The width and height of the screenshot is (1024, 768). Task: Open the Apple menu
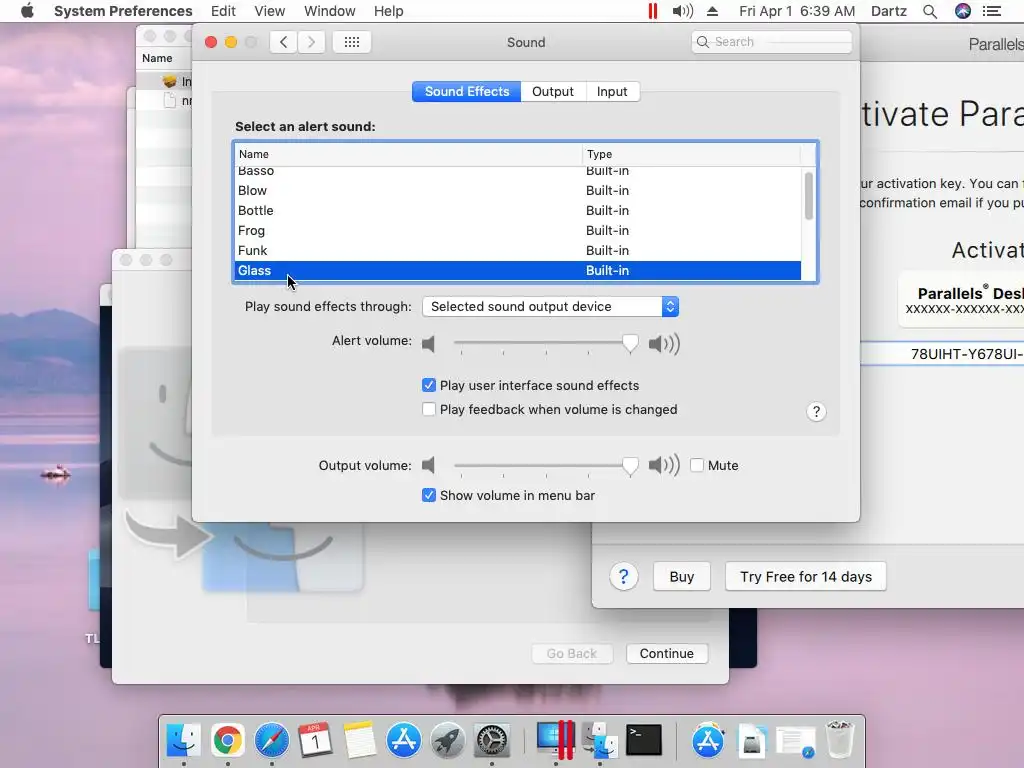pos(27,11)
